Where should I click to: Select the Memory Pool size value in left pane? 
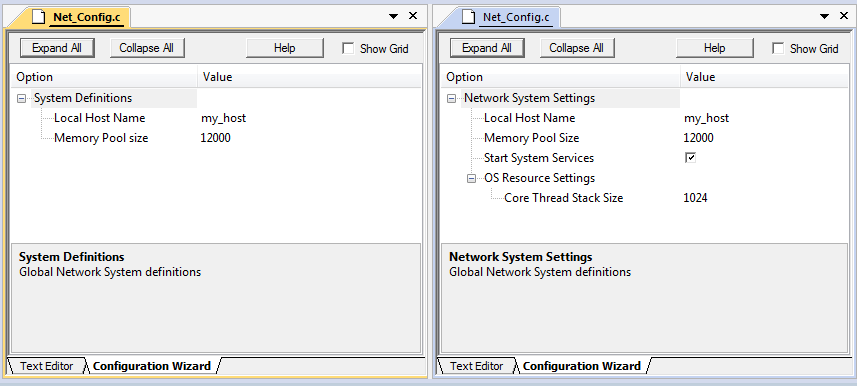pos(215,138)
